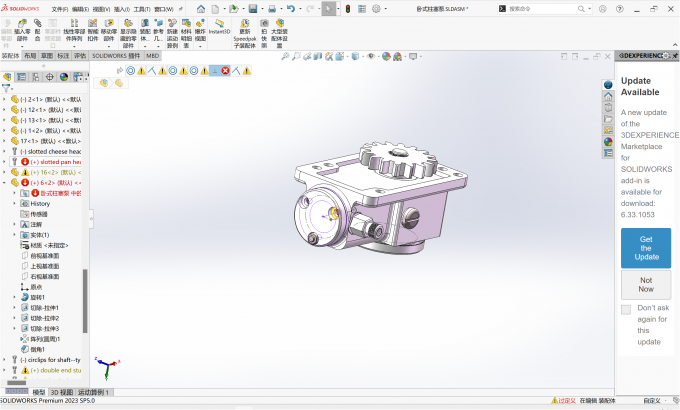Select the Mate (配合) paperclip tool
The width and height of the screenshot is (680, 410).
[x=38, y=30]
